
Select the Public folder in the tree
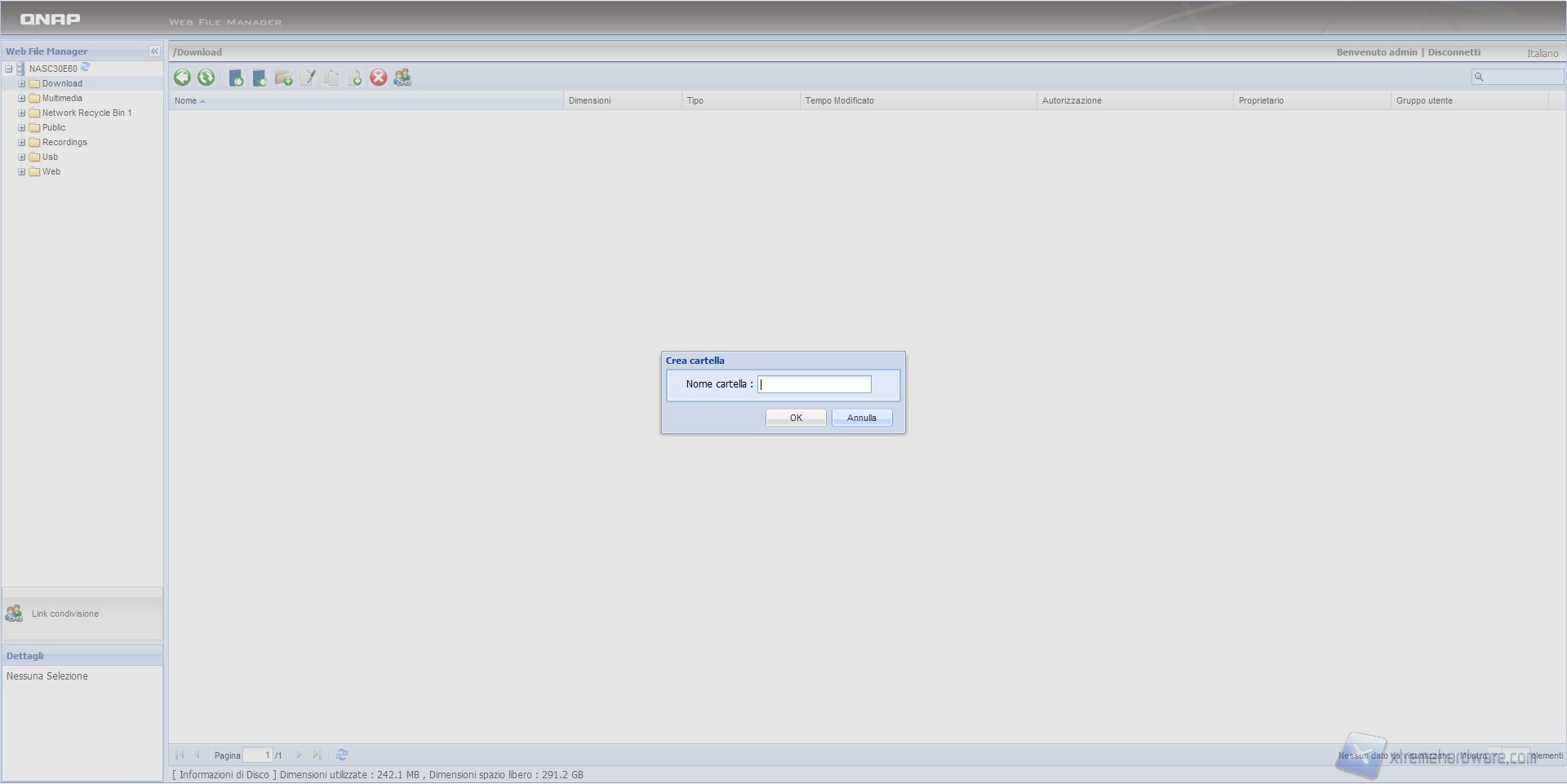tap(54, 128)
